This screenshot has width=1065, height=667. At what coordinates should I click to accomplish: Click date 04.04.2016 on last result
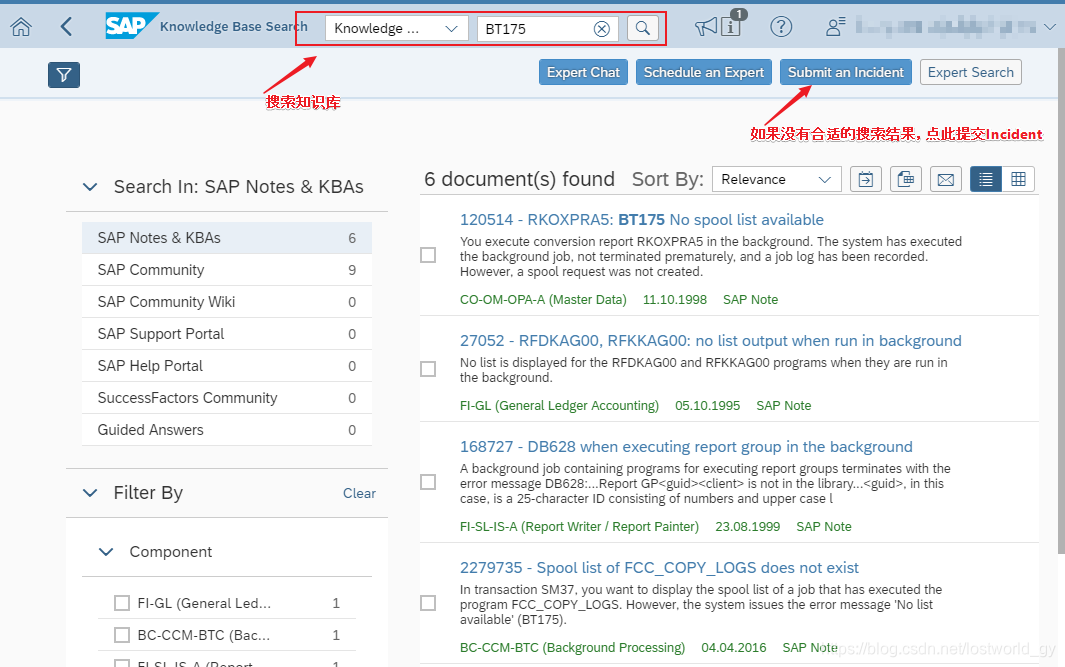(734, 647)
